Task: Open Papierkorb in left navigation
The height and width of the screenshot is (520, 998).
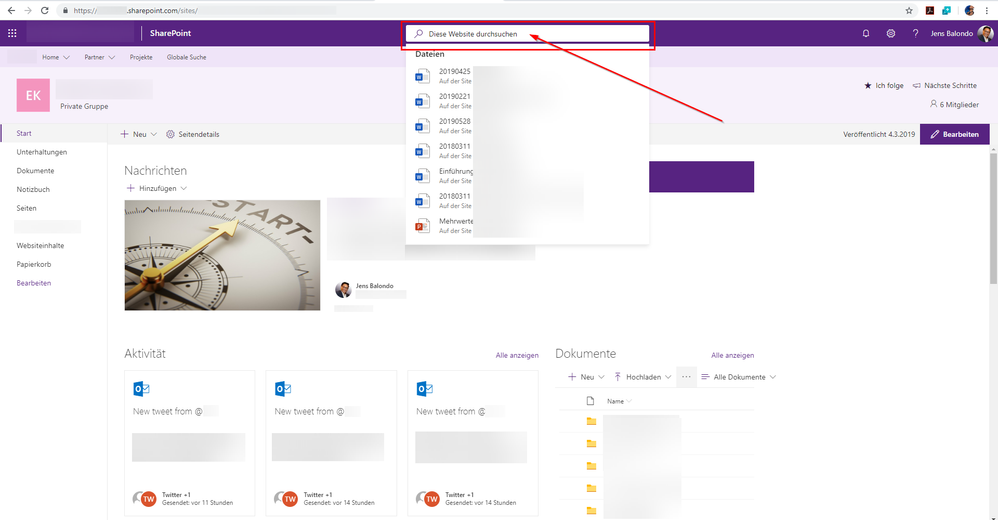Action: 34,264
